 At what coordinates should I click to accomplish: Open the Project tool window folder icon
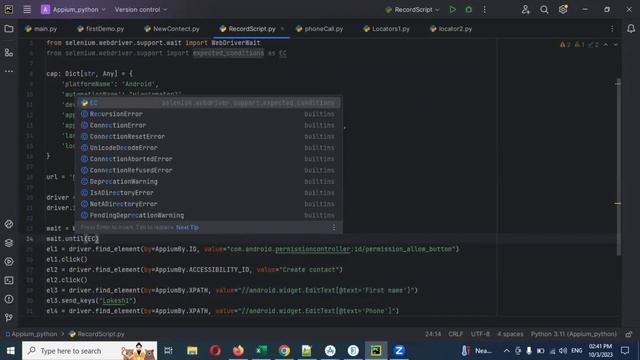(9, 29)
